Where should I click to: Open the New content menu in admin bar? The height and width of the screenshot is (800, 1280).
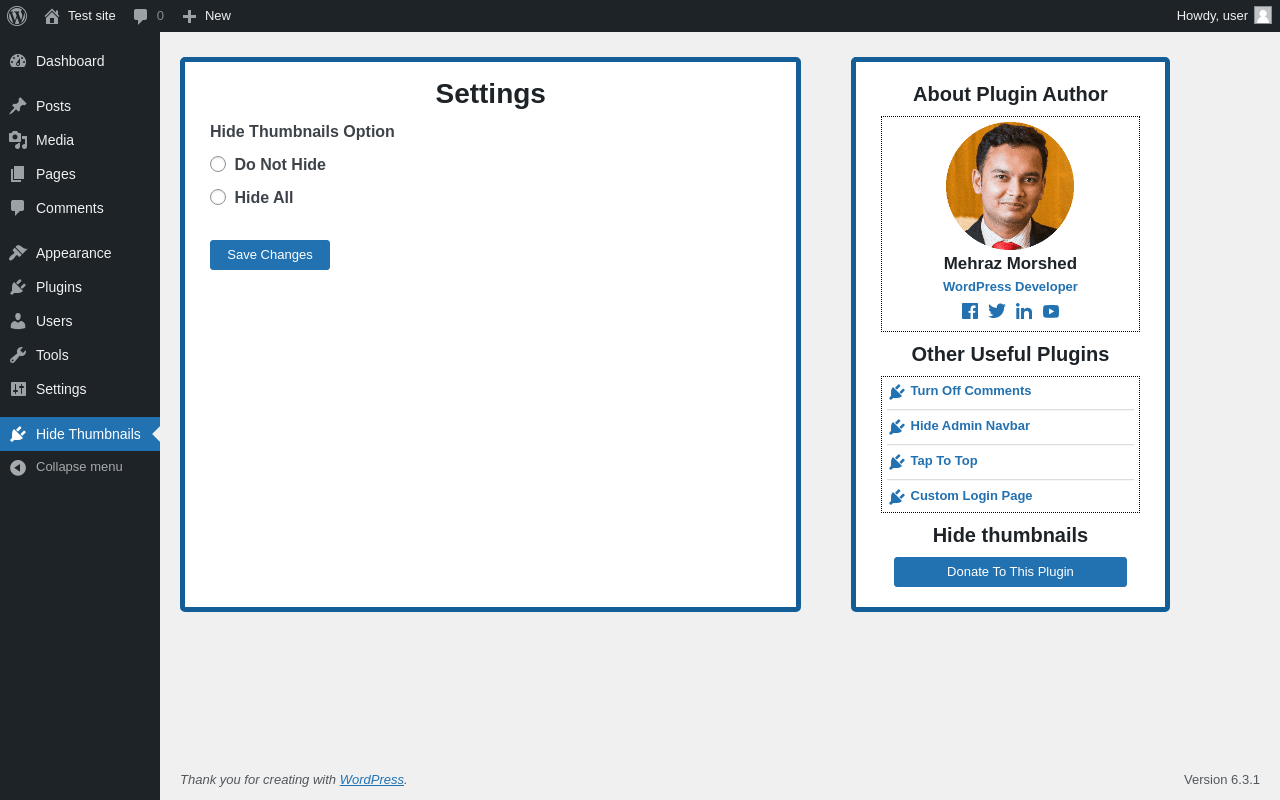tap(206, 16)
